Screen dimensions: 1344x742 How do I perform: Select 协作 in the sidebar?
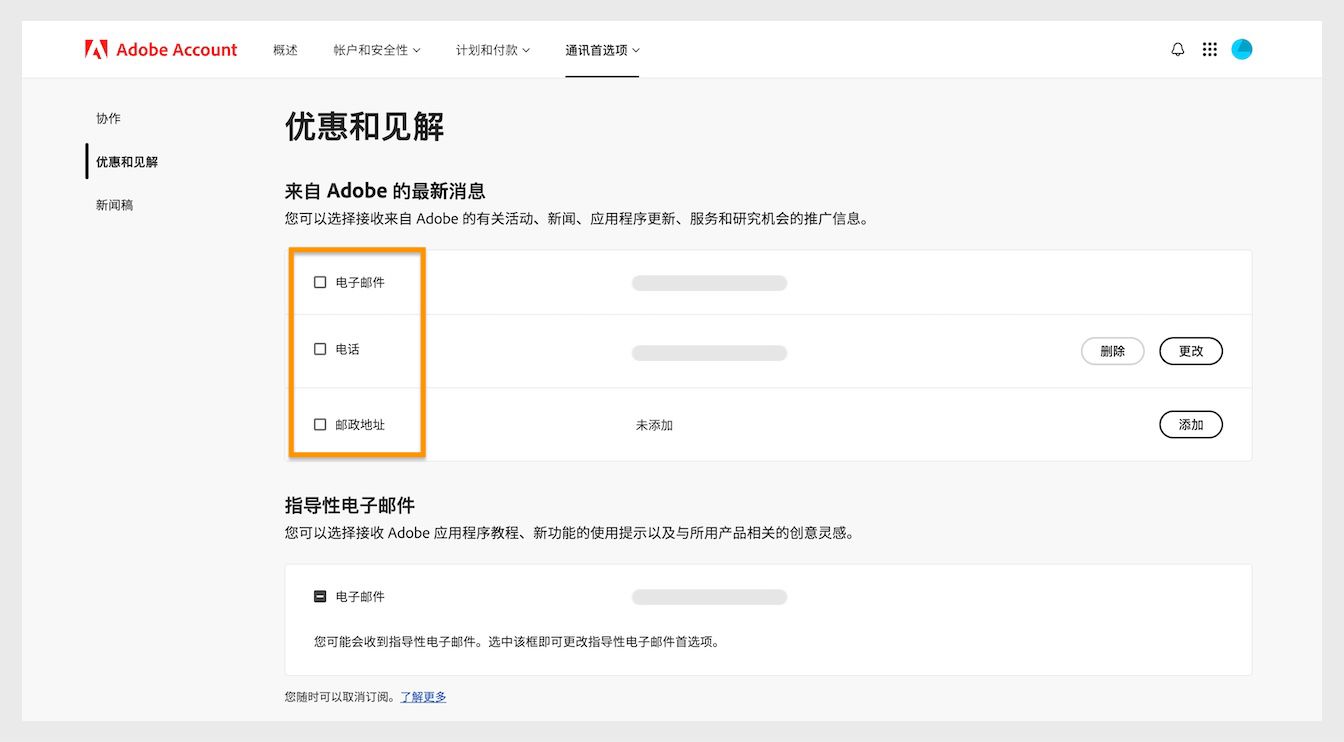(x=108, y=118)
